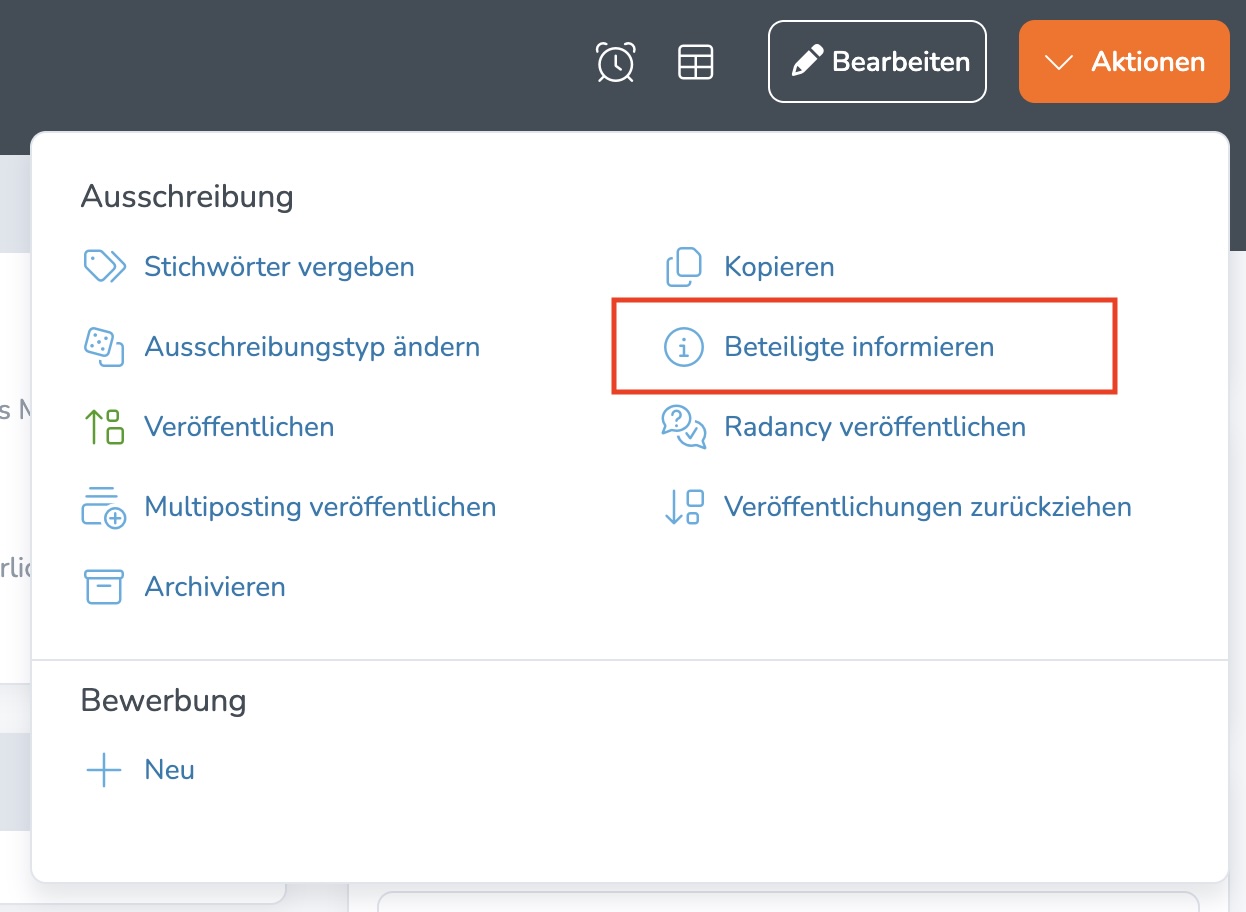Screen dimensions: 1246x912
Task: Select Archivieren menu entry
Action: 214,586
